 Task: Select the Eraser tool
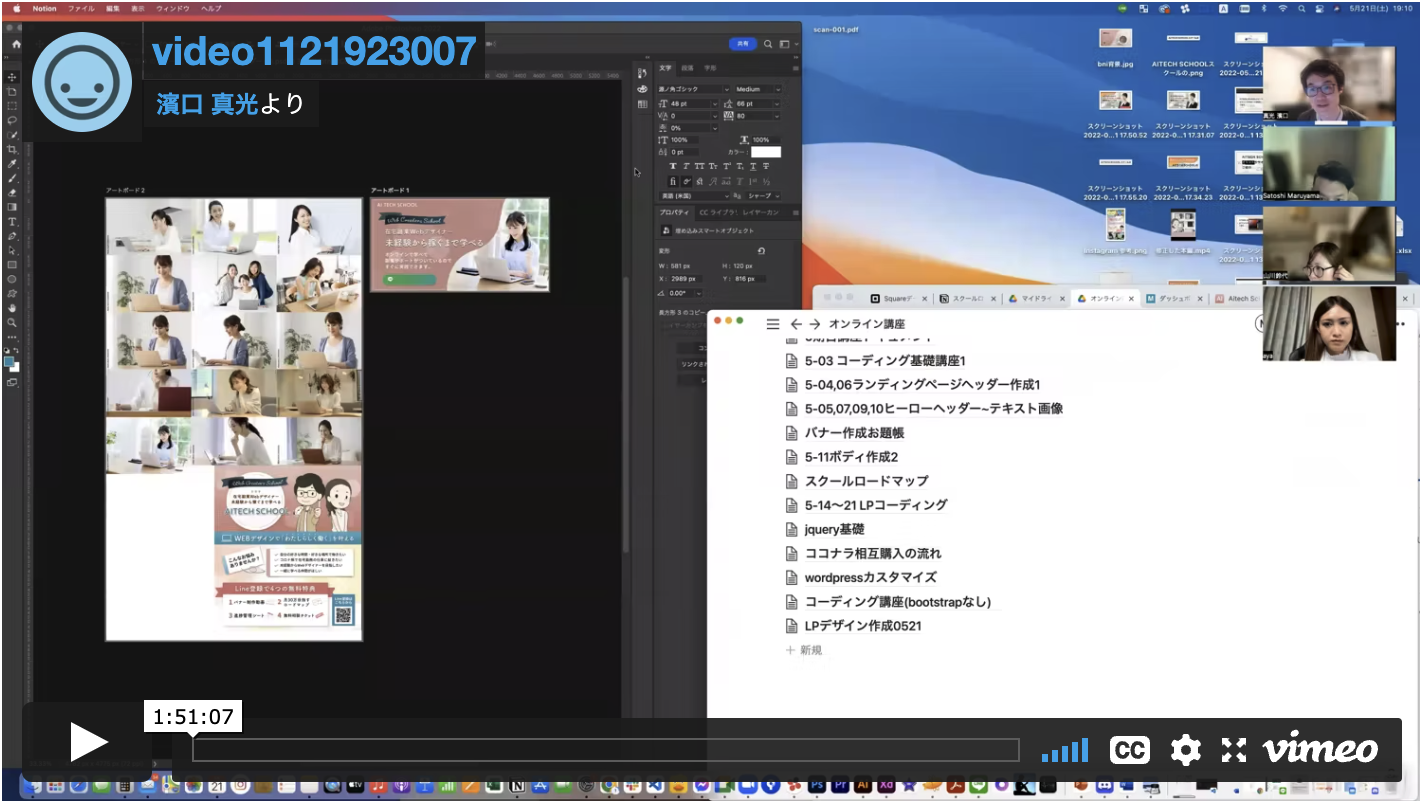point(12,192)
